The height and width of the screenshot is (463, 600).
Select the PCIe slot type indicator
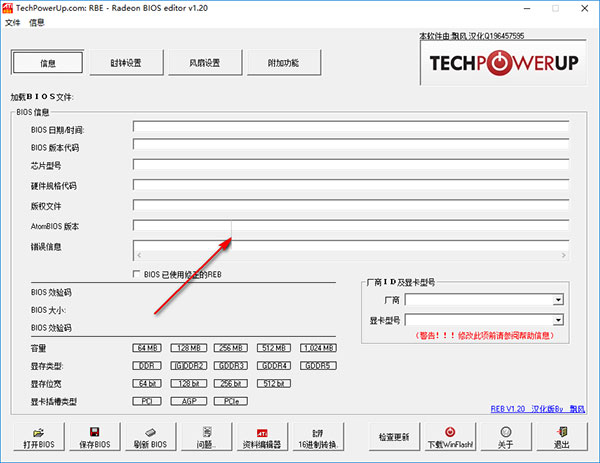tap(231, 401)
